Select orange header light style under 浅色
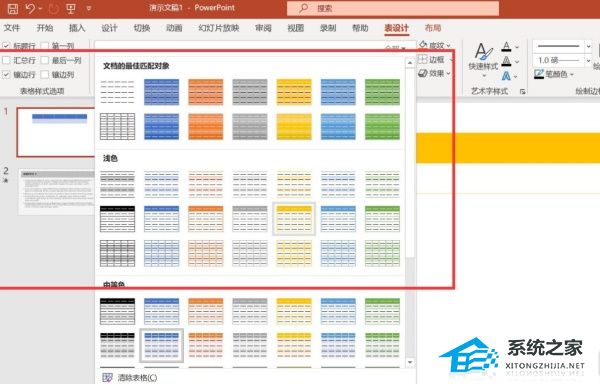 [205, 219]
